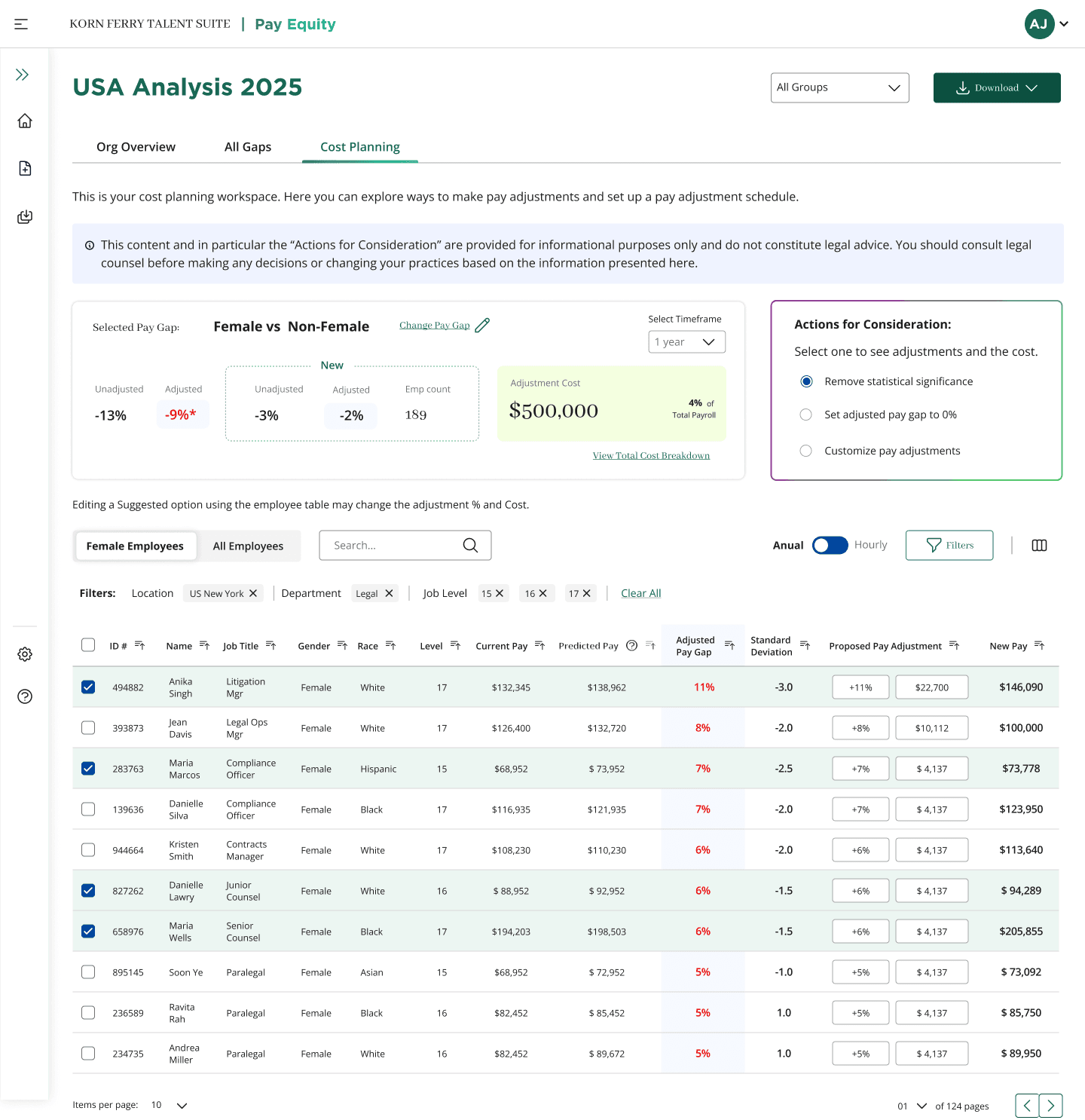The image size is (1085, 1120).
Task: Select Set adjusted pay gap to 0%
Action: (806, 415)
